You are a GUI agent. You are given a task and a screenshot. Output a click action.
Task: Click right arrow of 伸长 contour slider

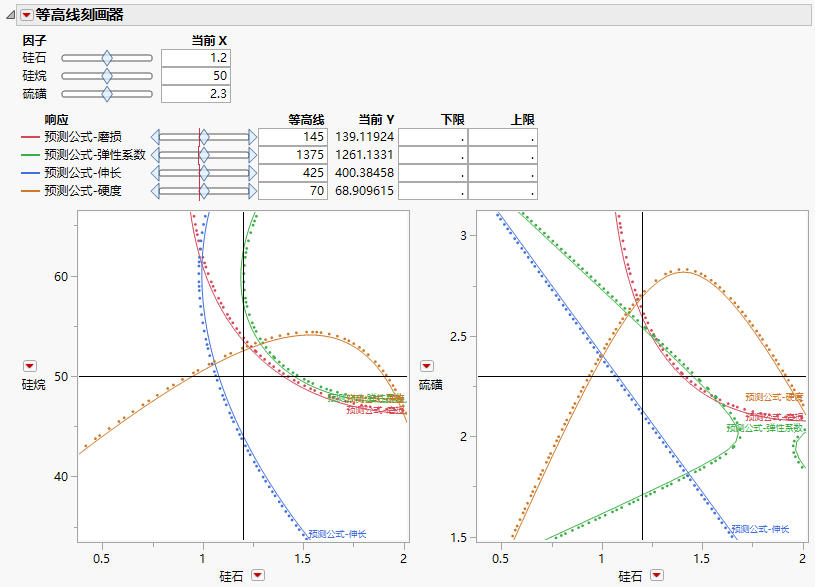coord(253,173)
